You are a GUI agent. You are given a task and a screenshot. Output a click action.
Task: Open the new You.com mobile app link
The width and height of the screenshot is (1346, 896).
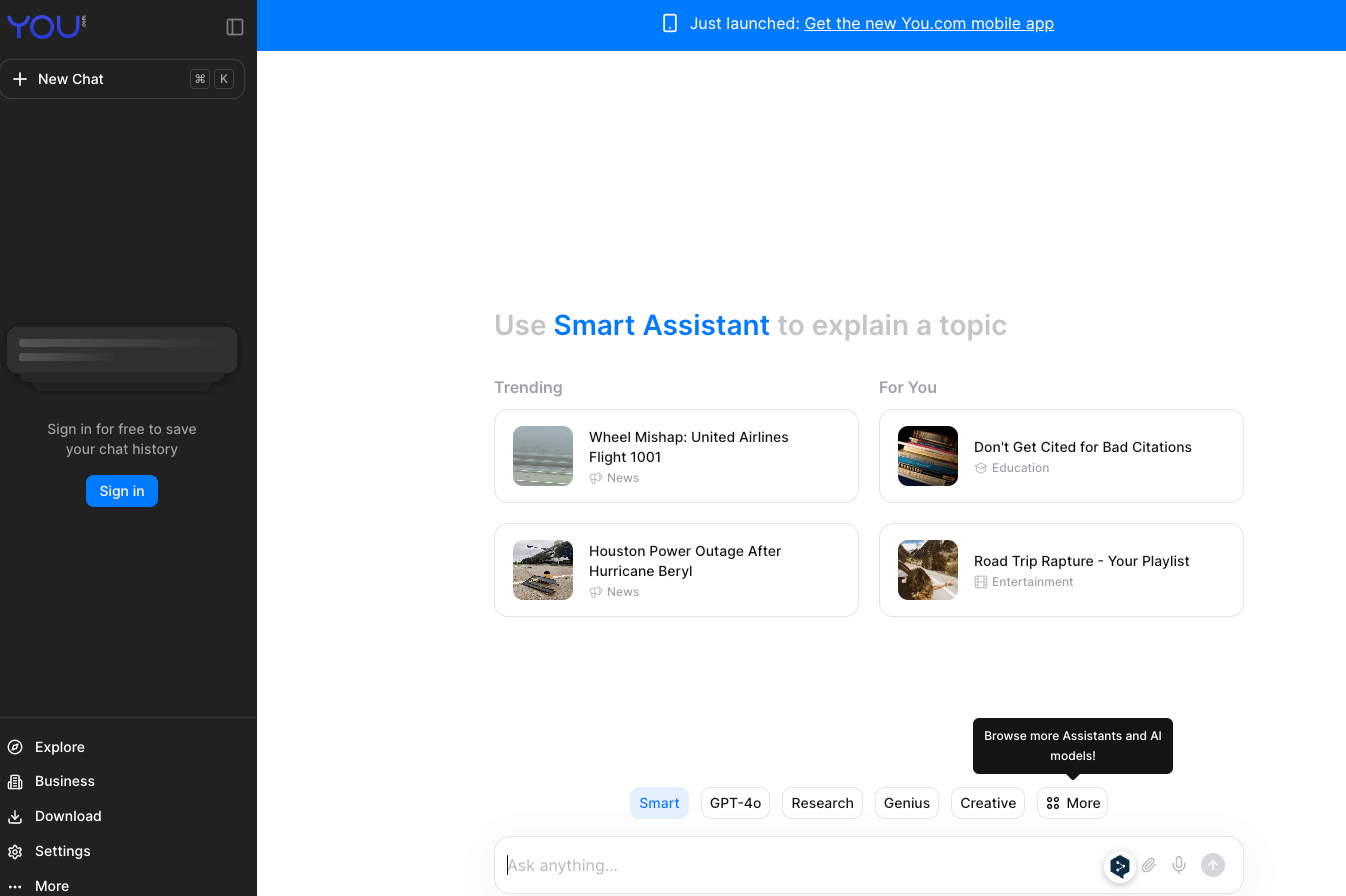(x=929, y=23)
